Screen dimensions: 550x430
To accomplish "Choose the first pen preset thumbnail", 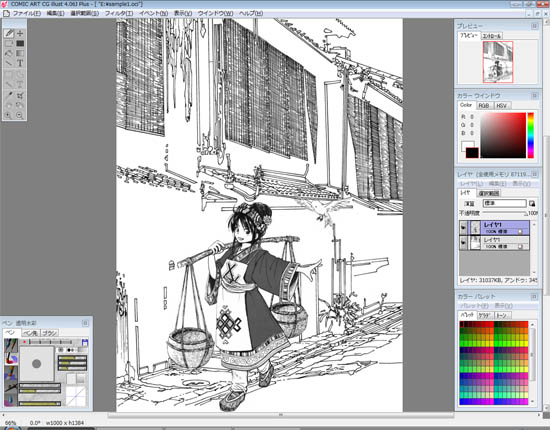I will (x=11, y=345).
